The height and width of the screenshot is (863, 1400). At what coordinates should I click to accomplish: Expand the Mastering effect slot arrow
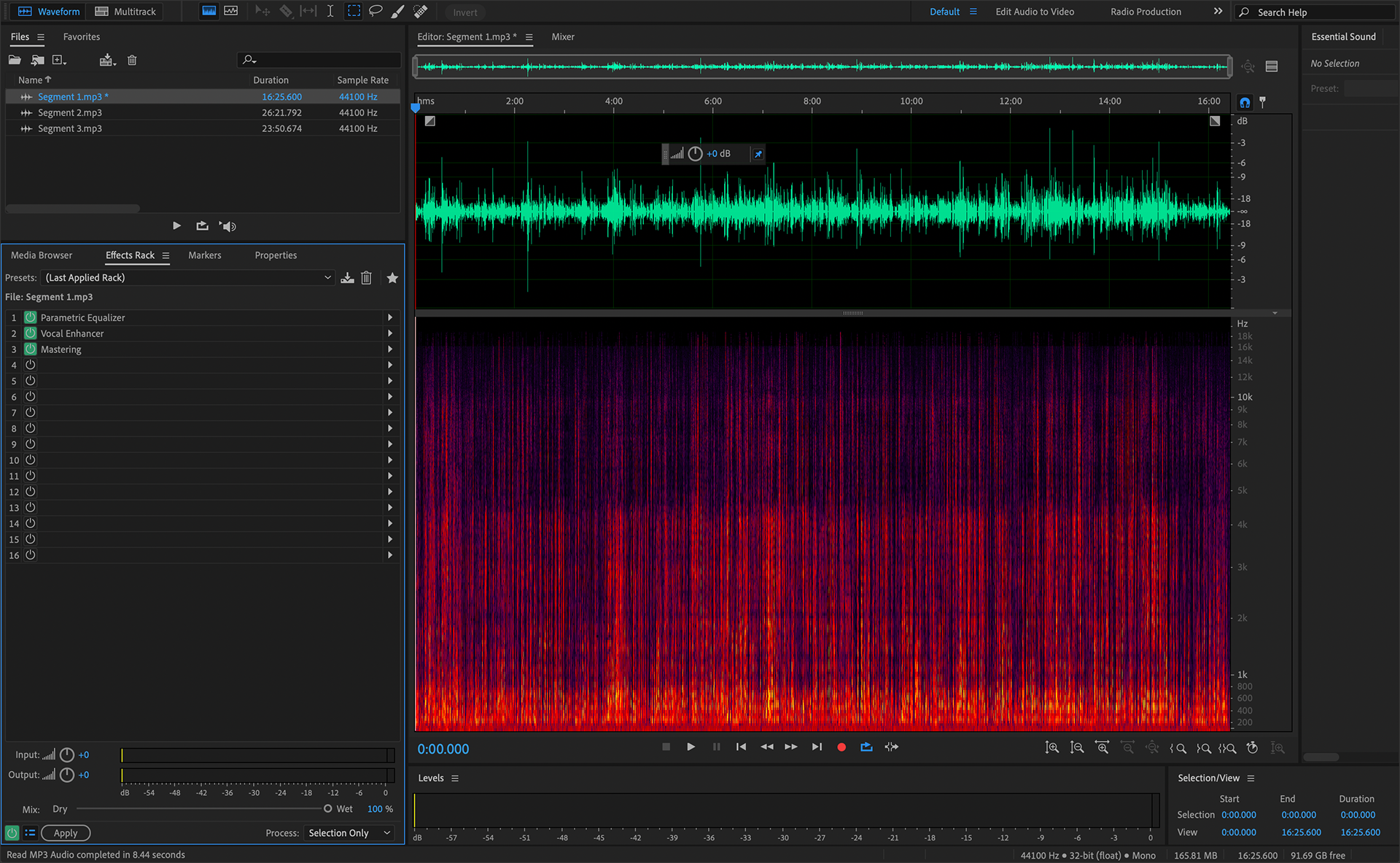click(390, 349)
